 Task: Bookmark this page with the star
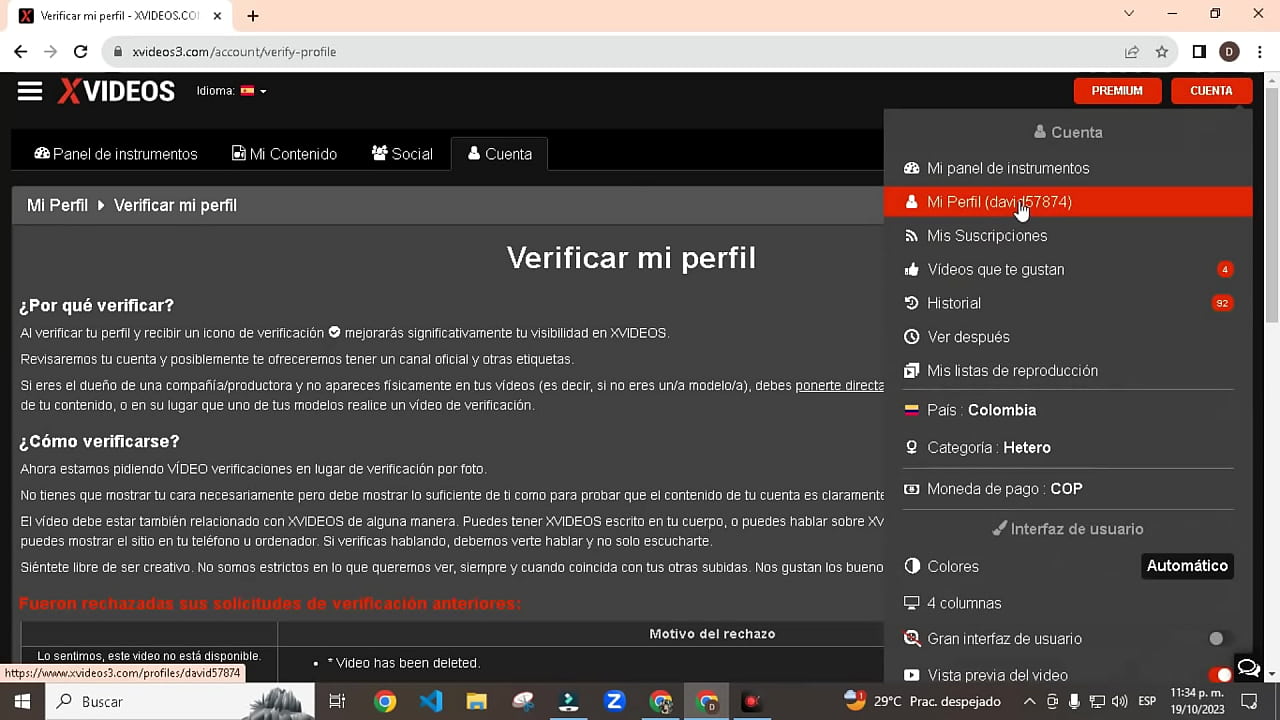point(1162,52)
